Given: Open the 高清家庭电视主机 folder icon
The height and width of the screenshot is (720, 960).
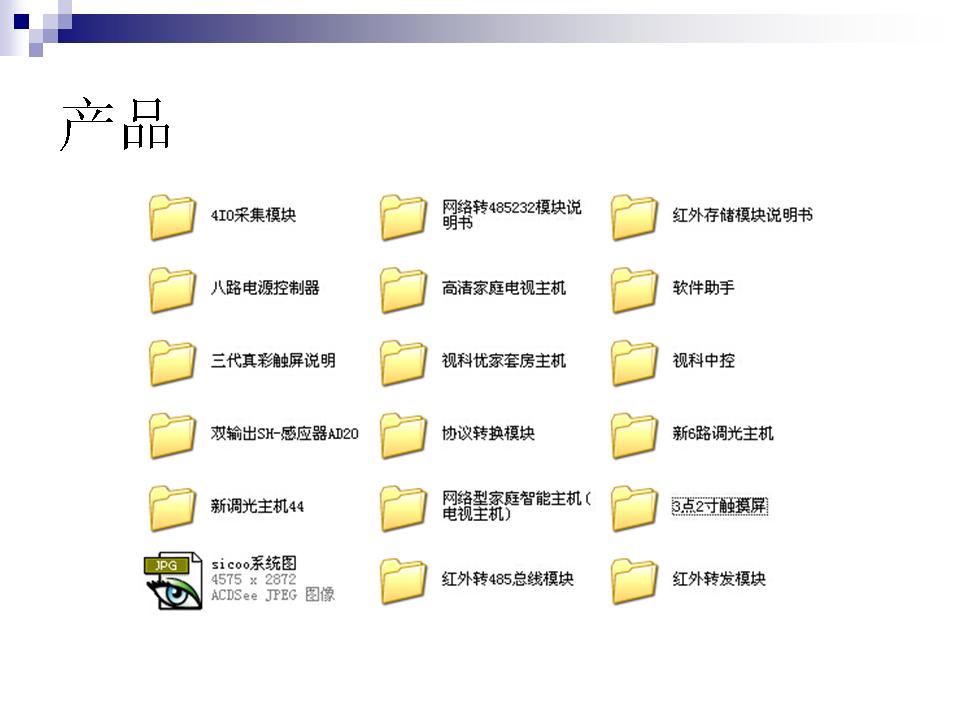Looking at the screenshot, I should pos(403,289).
